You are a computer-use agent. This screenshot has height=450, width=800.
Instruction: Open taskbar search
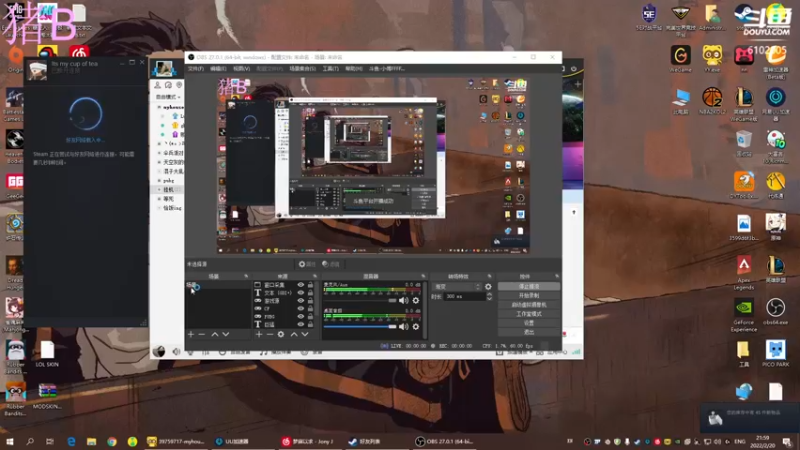point(30,441)
